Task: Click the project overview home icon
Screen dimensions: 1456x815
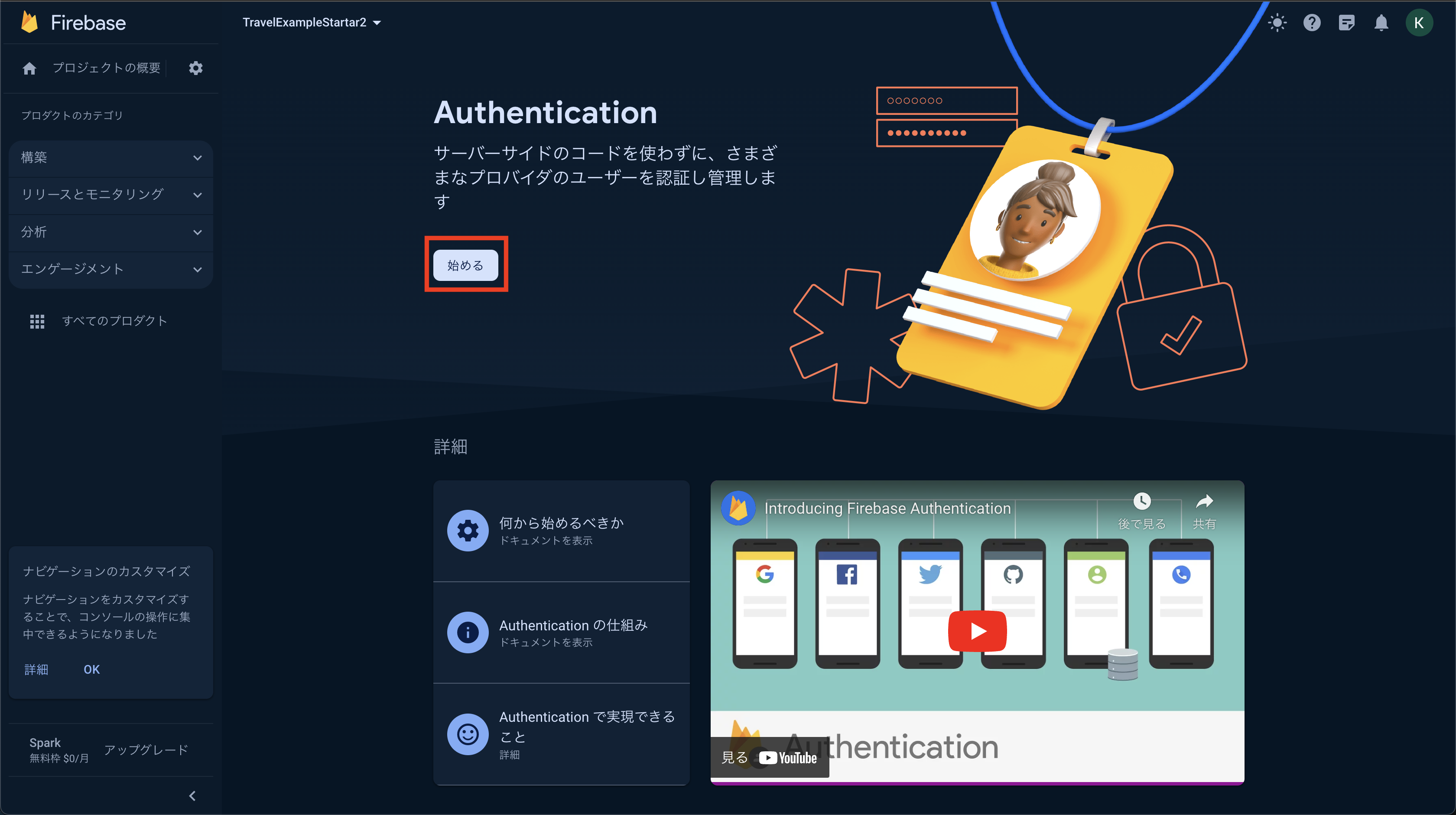Action: [29, 68]
